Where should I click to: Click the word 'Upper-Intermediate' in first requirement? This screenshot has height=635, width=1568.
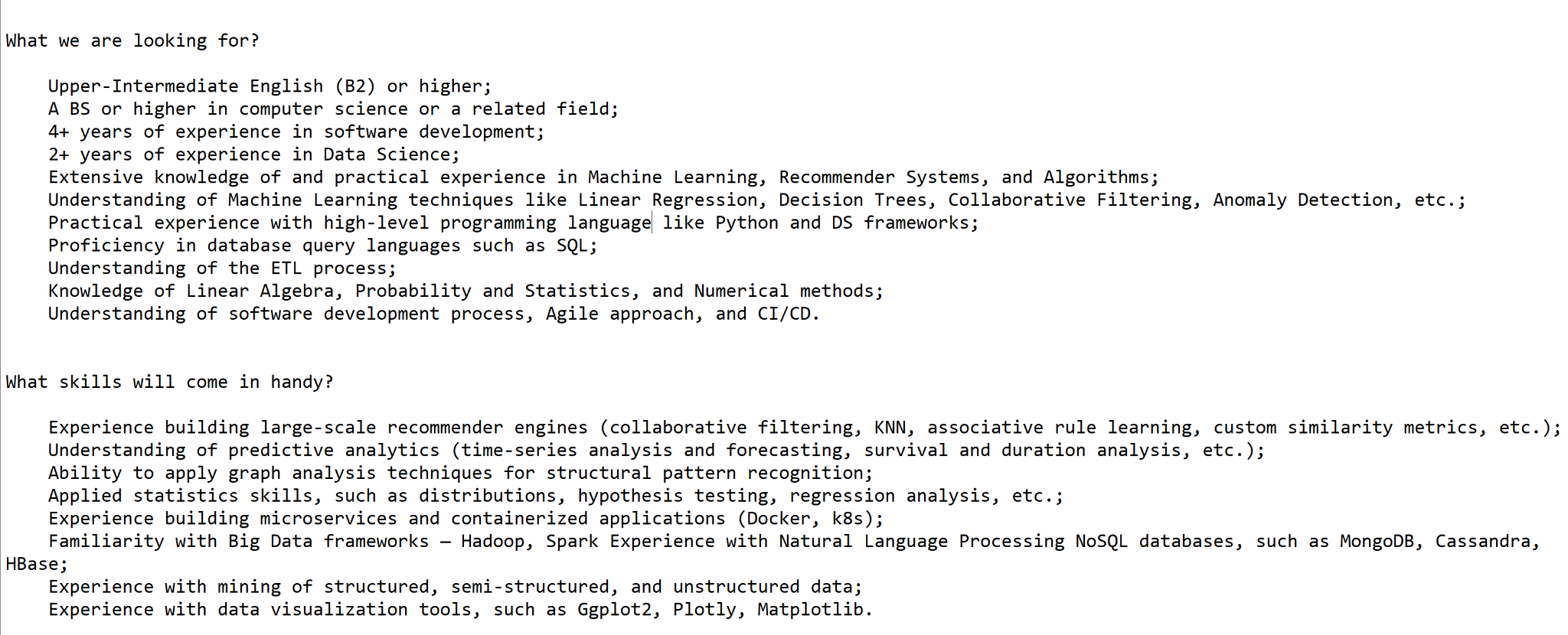point(143,86)
